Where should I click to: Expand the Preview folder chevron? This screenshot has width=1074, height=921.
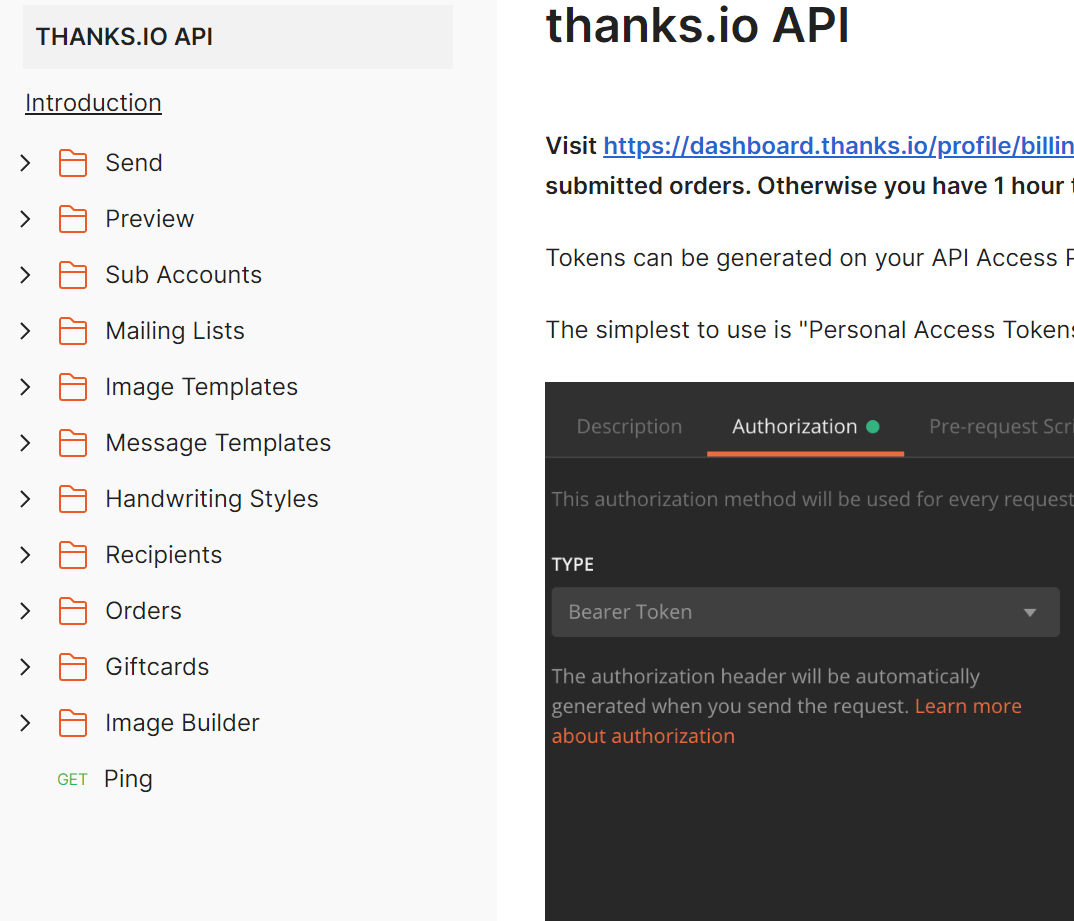(25, 219)
